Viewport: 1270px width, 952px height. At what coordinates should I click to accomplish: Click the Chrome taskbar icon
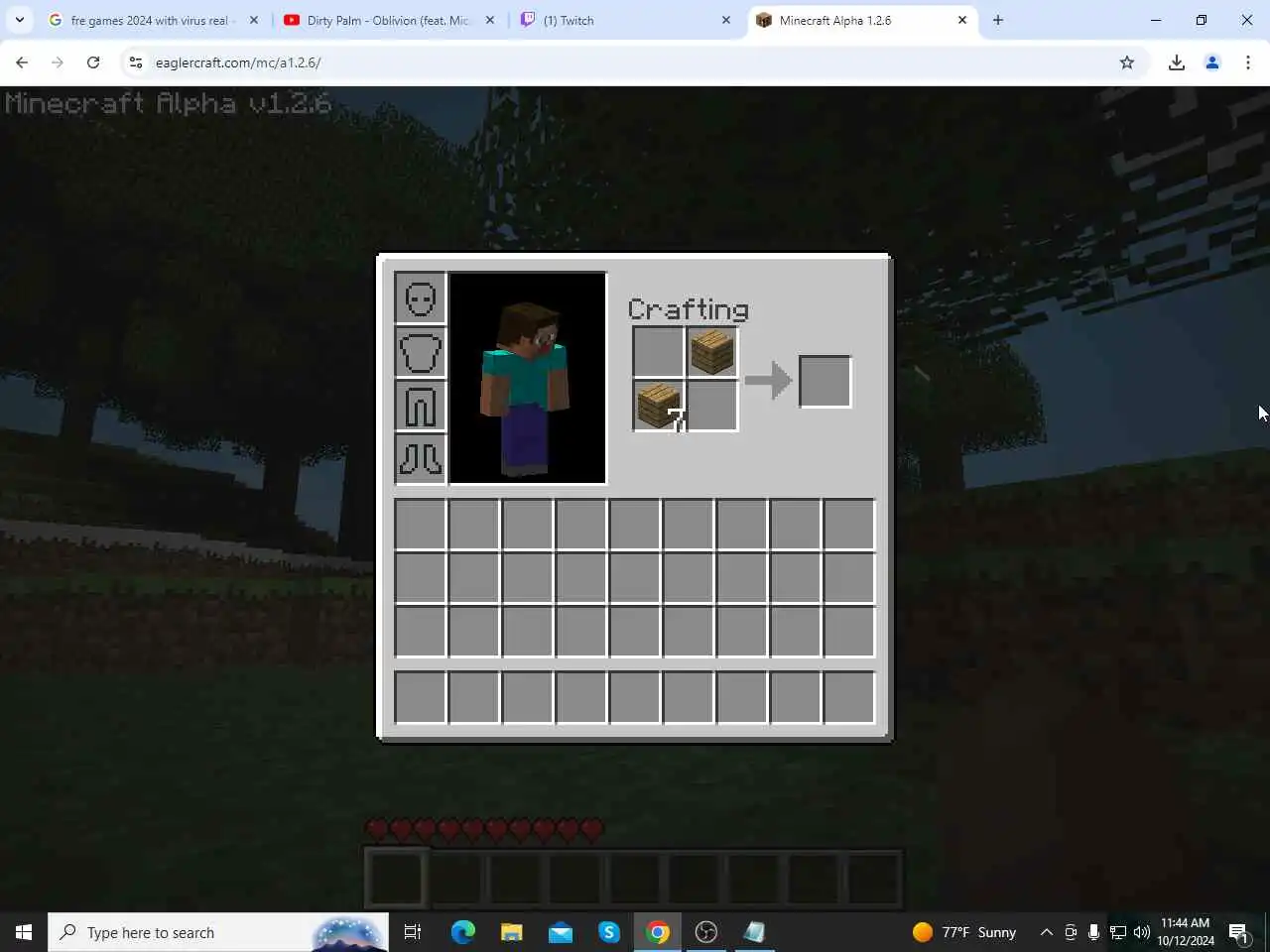coord(658,932)
